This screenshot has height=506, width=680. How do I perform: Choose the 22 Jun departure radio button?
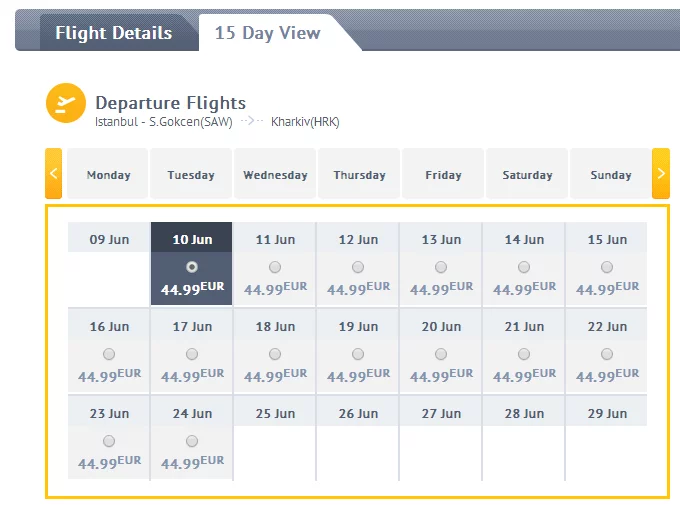click(x=607, y=354)
